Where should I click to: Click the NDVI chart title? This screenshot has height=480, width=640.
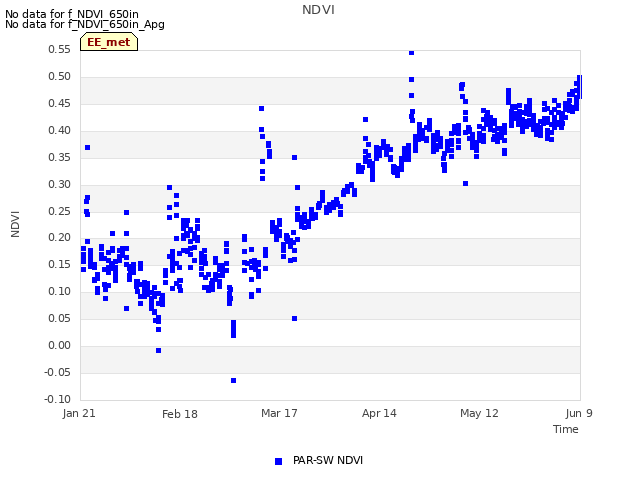pyautogui.click(x=318, y=10)
